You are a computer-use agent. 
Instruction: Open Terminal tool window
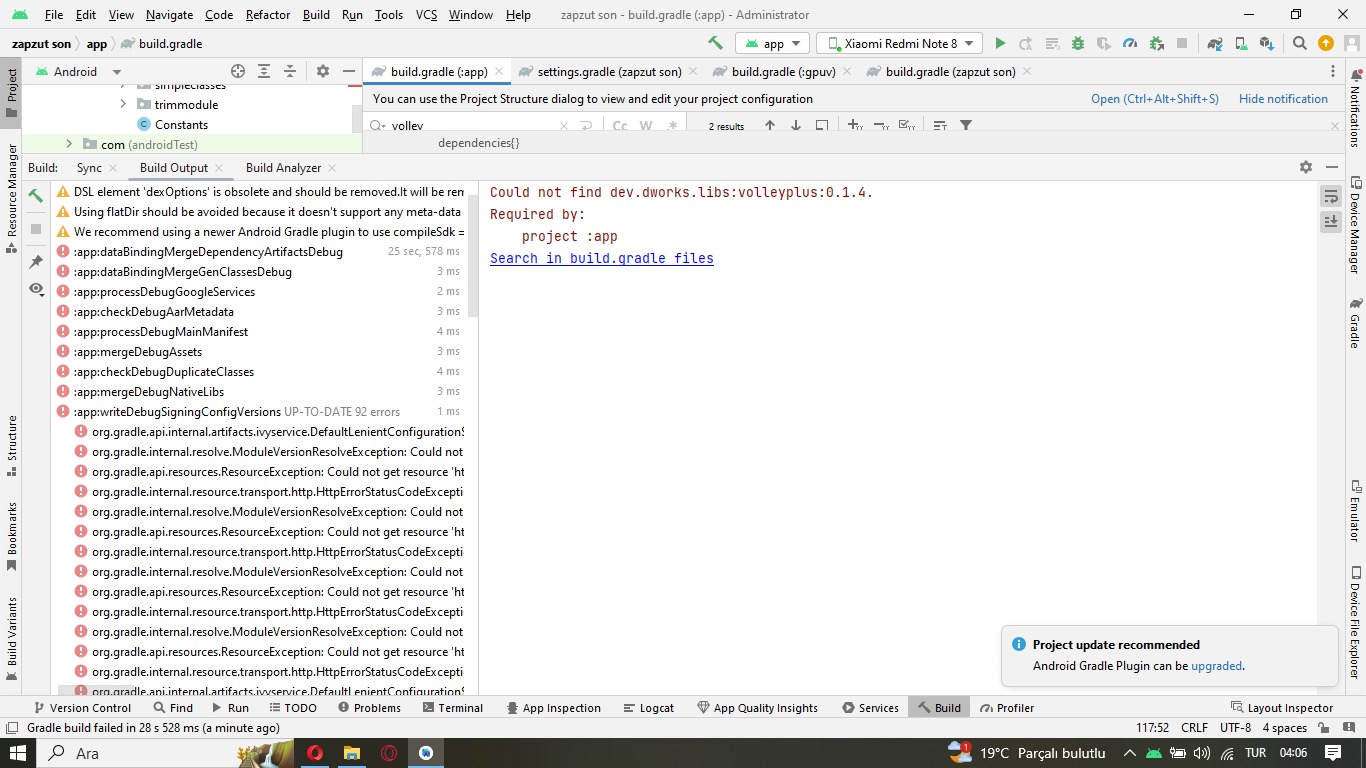[452, 707]
